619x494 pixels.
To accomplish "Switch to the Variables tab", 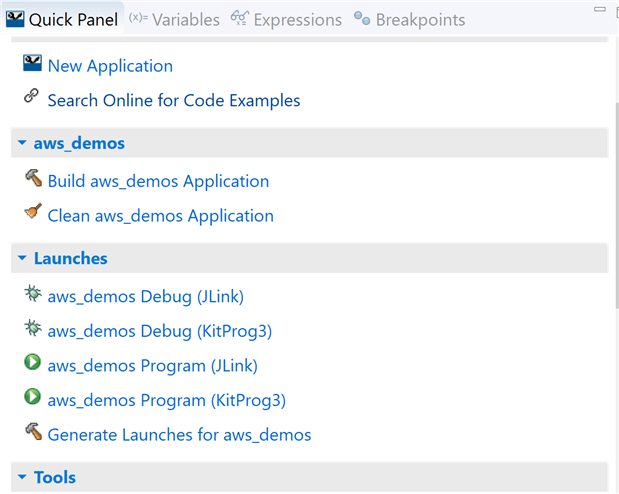I will pos(174,19).
